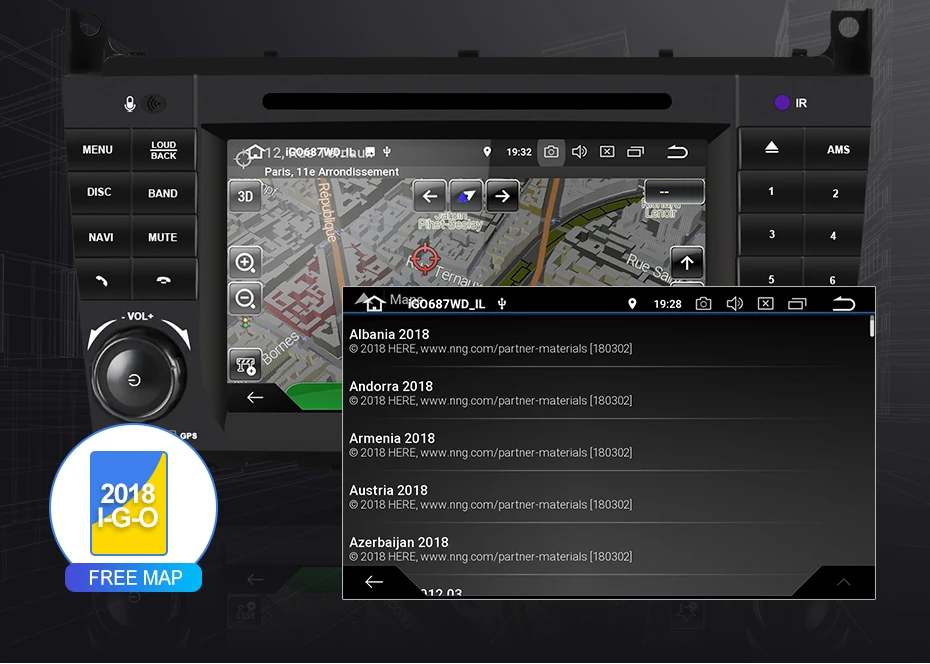Select preset number 4 button

click(x=833, y=236)
